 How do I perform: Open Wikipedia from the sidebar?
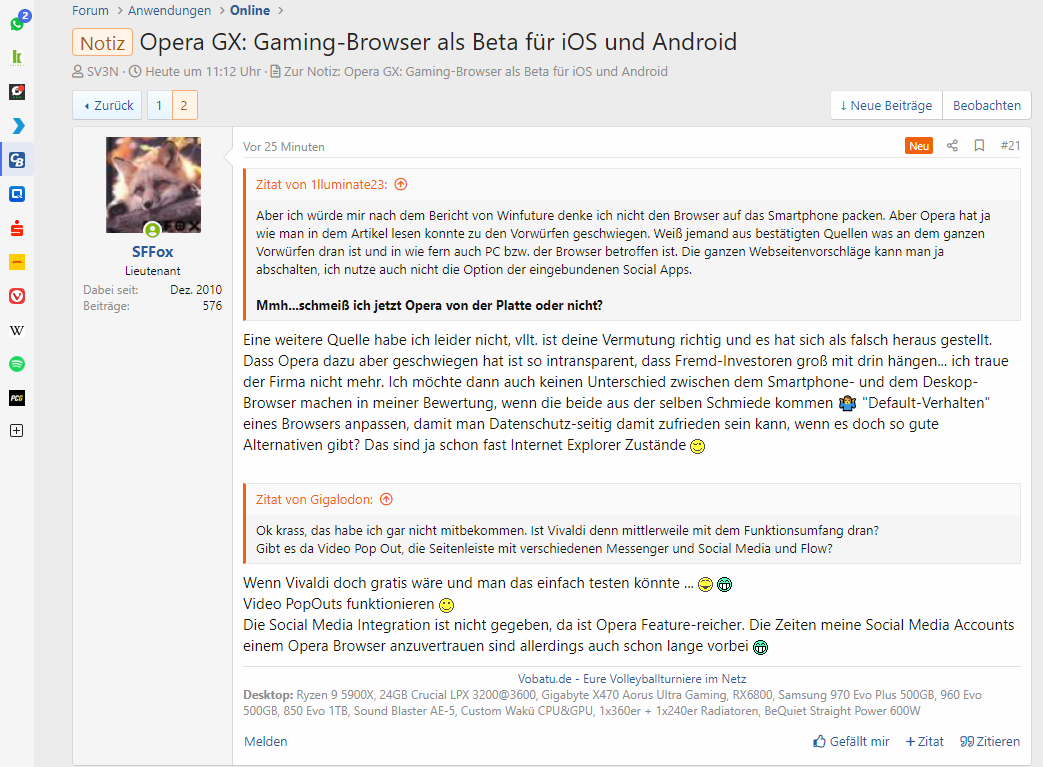(x=17, y=330)
